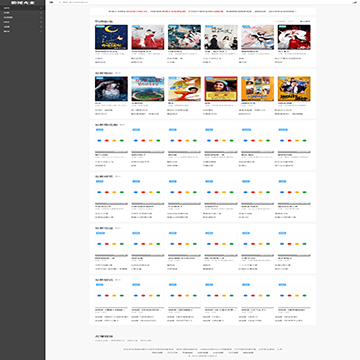Screen dimensions: 360x360
Task: Expand the last item in dark sidebar
Action: coord(41,31)
